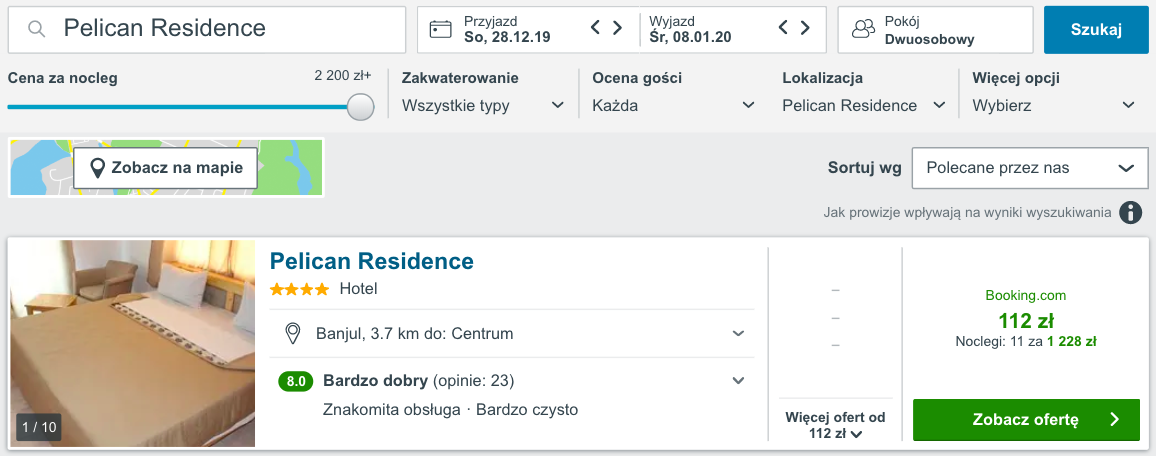The height and width of the screenshot is (456, 1156).
Task: Open the Pelican Residence hotel title link
Action: [x=372, y=261]
